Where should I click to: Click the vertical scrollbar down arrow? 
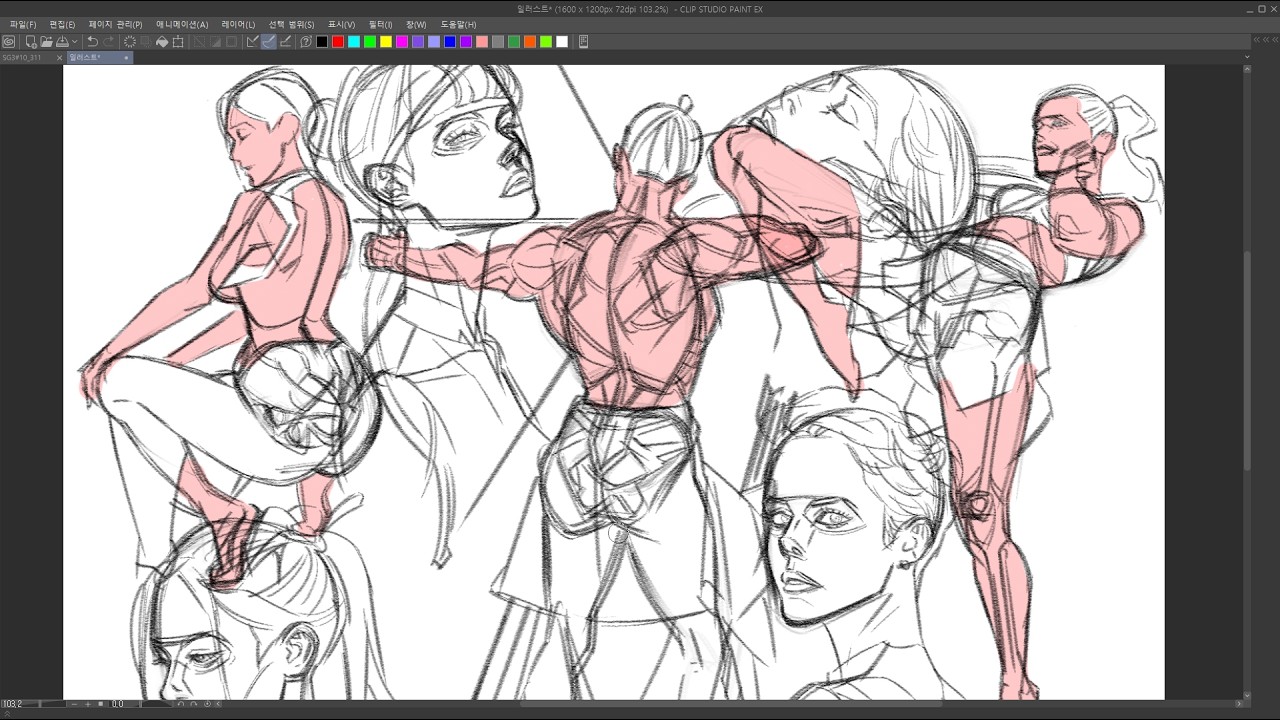(x=1247, y=695)
